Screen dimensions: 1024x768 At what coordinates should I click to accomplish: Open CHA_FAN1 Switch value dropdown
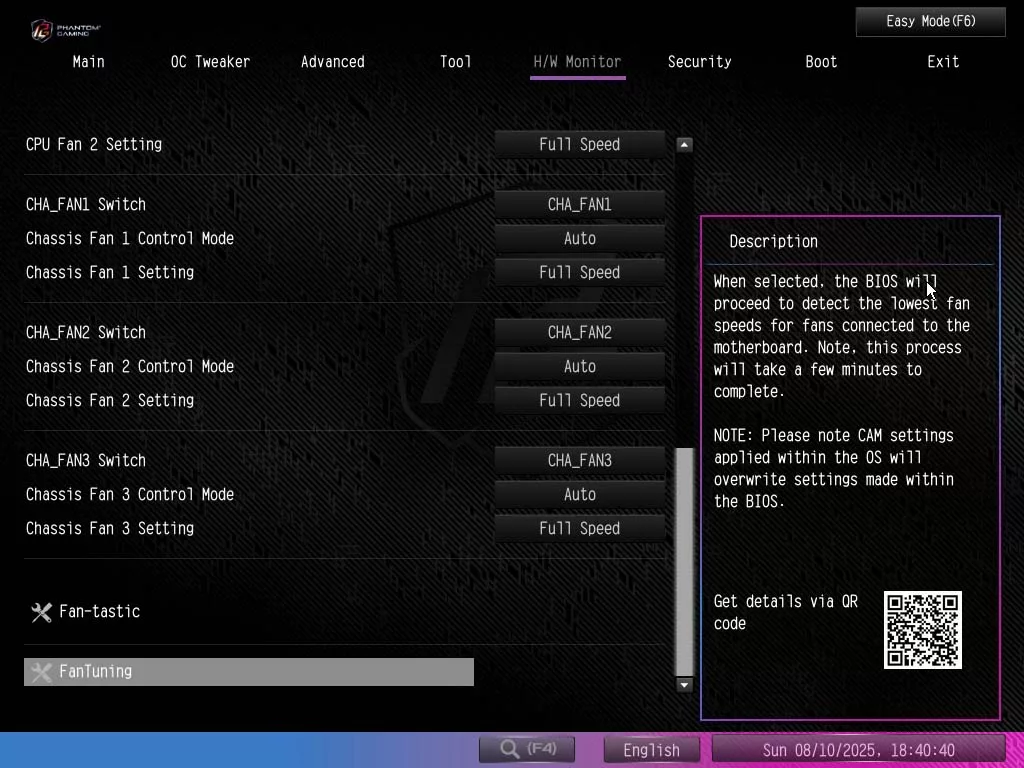coord(579,204)
